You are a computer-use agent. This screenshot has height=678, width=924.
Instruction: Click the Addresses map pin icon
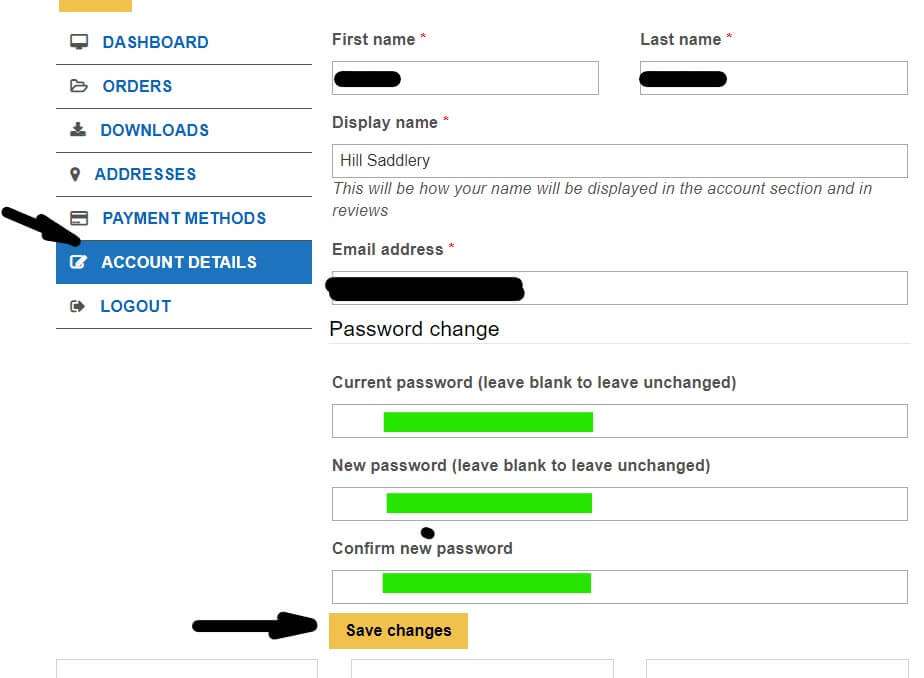pos(75,174)
